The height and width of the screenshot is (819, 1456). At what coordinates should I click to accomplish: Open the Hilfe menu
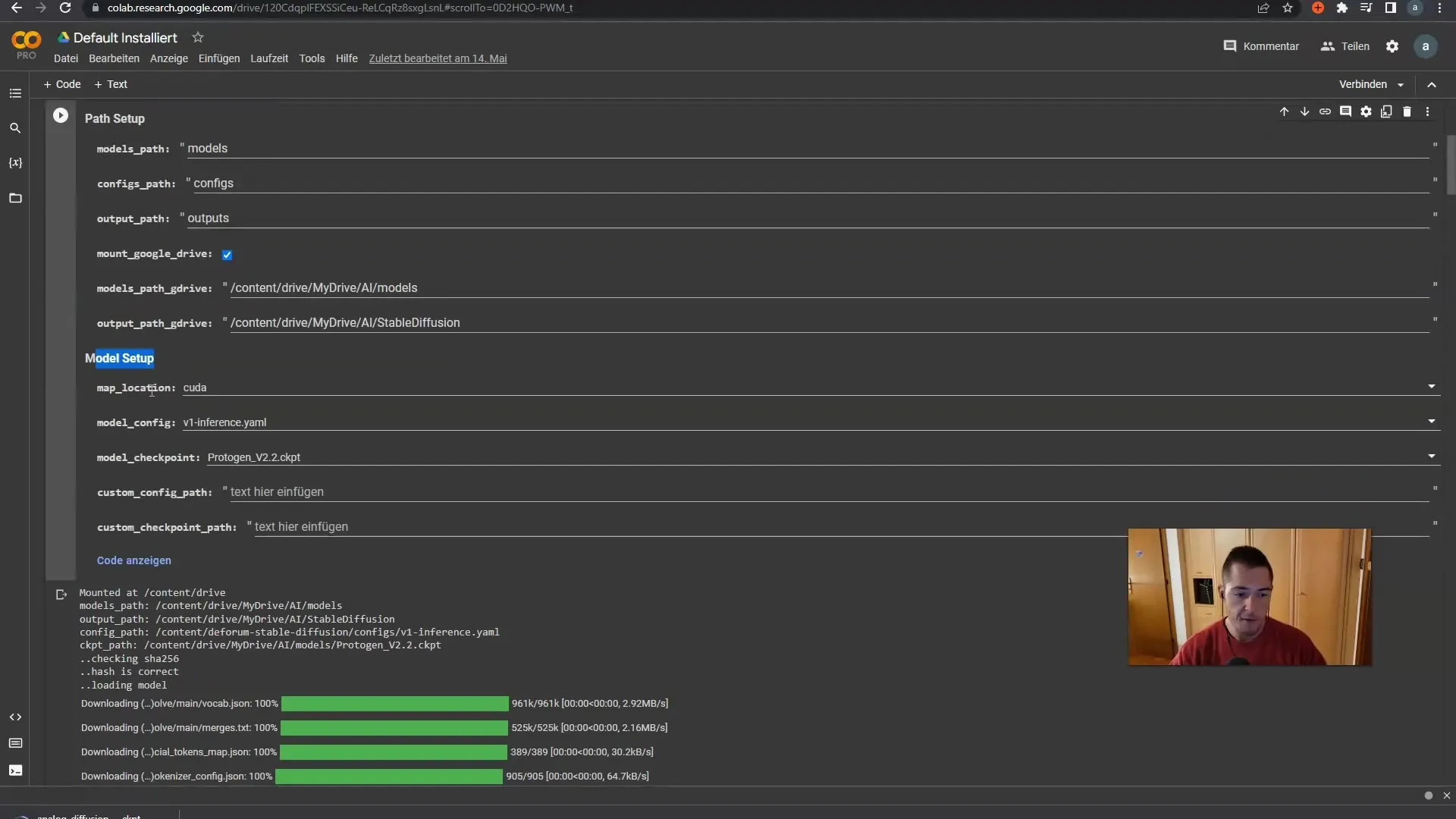[x=347, y=58]
